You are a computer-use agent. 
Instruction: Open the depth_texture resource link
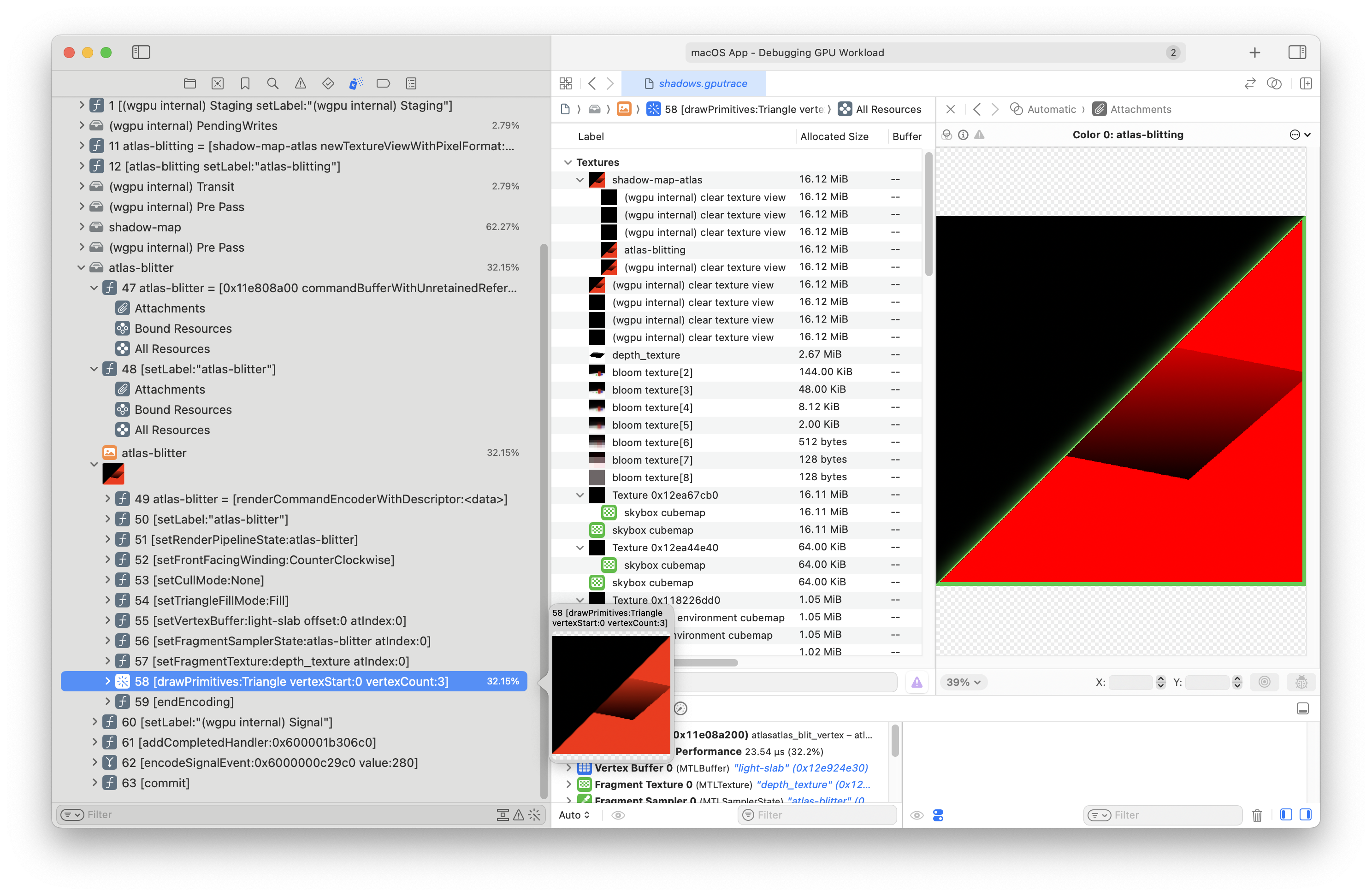coord(813,785)
